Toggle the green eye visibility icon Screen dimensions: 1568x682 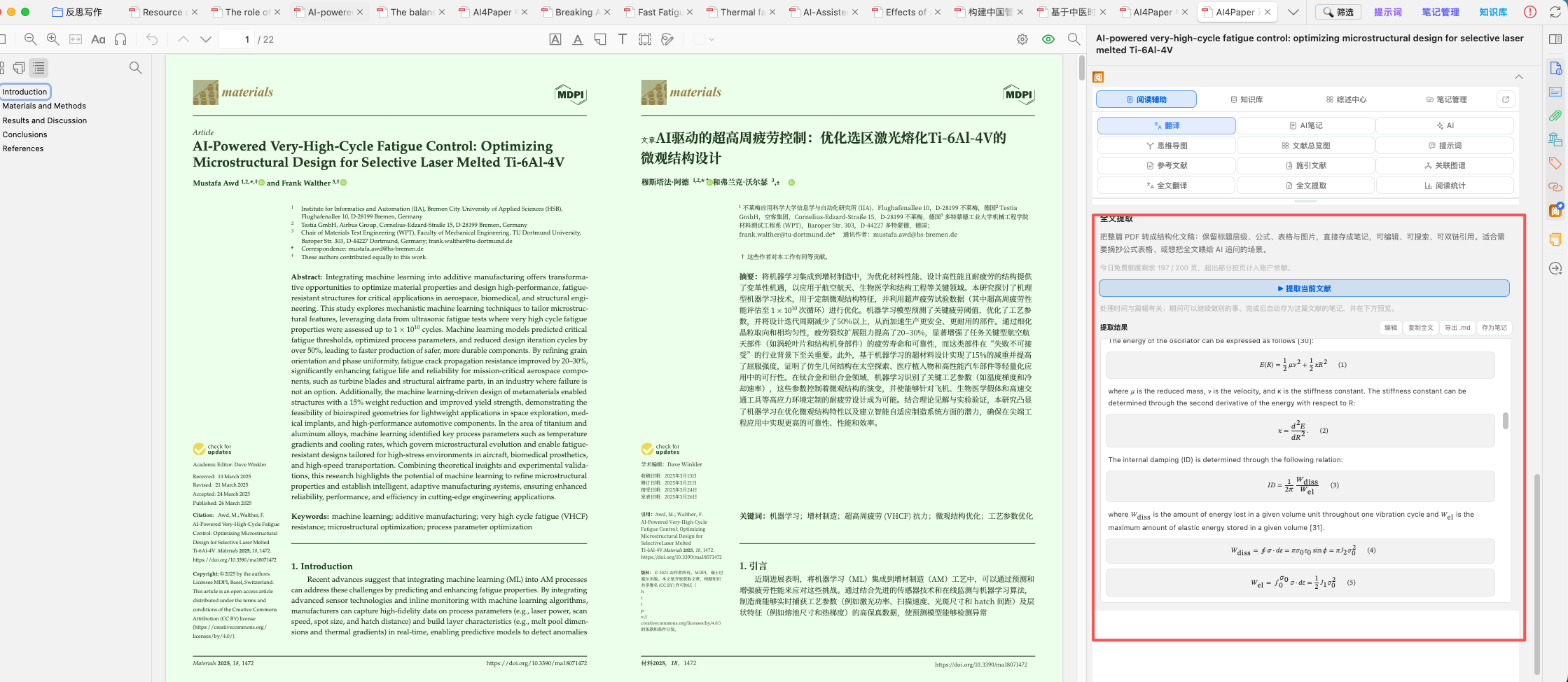(1048, 39)
